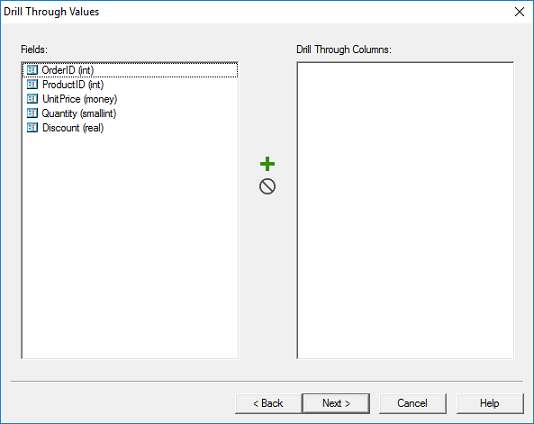The image size is (534, 424).
Task: Click the field icon beside UnitPrice
Action: [32, 99]
